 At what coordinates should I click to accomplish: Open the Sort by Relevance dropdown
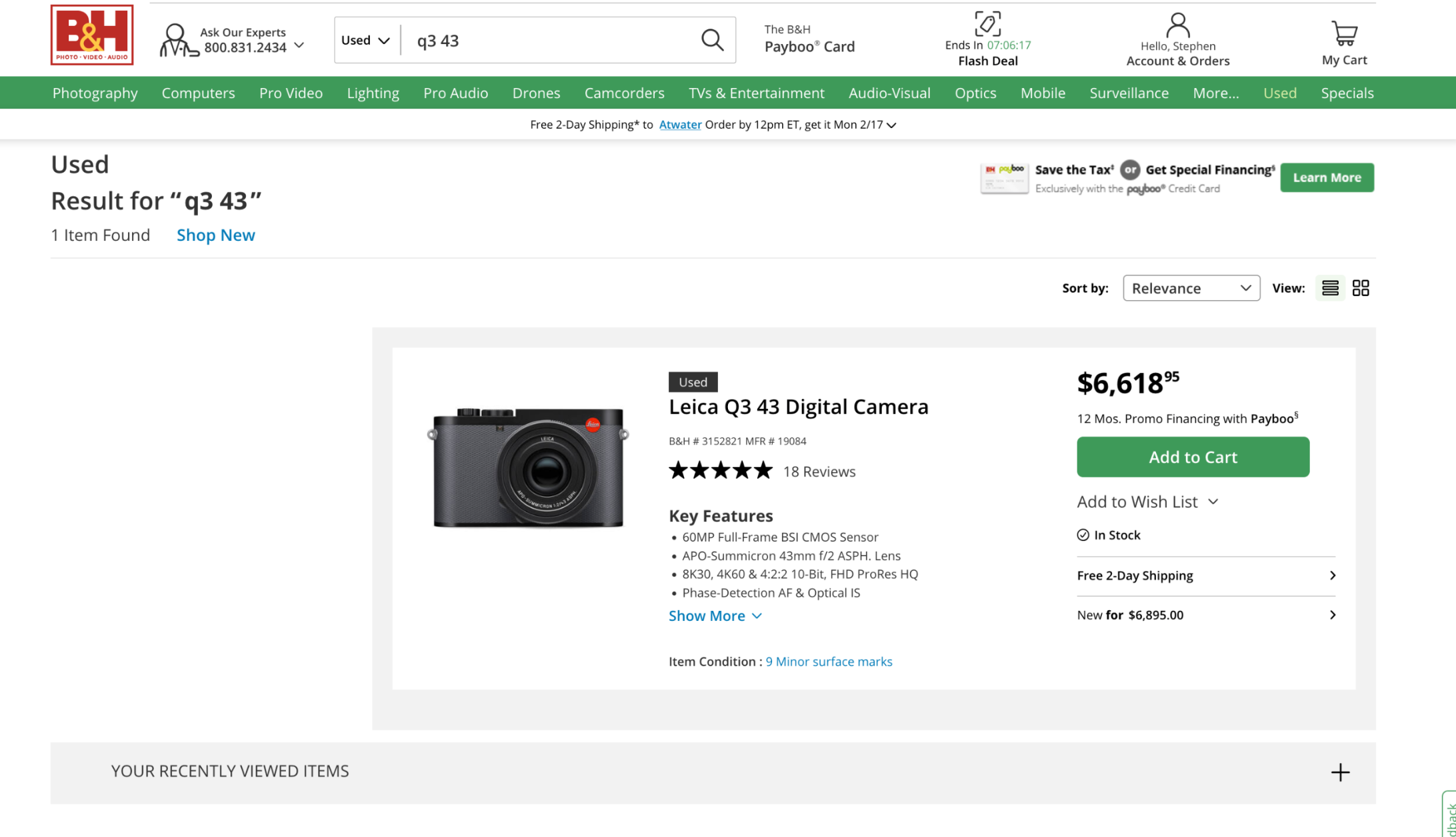1191,288
